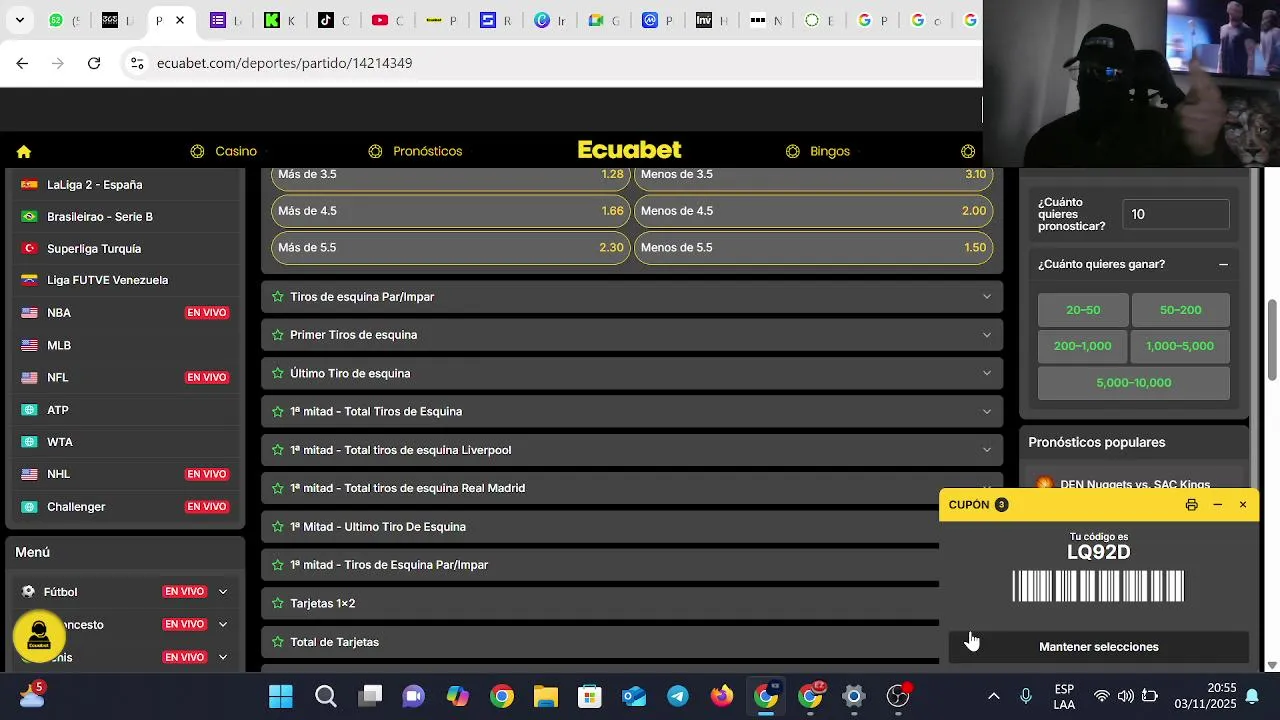Image resolution: width=1280 pixels, height=720 pixels.
Task: Pick Más de 5.5 at 2.30
Action: point(451,247)
